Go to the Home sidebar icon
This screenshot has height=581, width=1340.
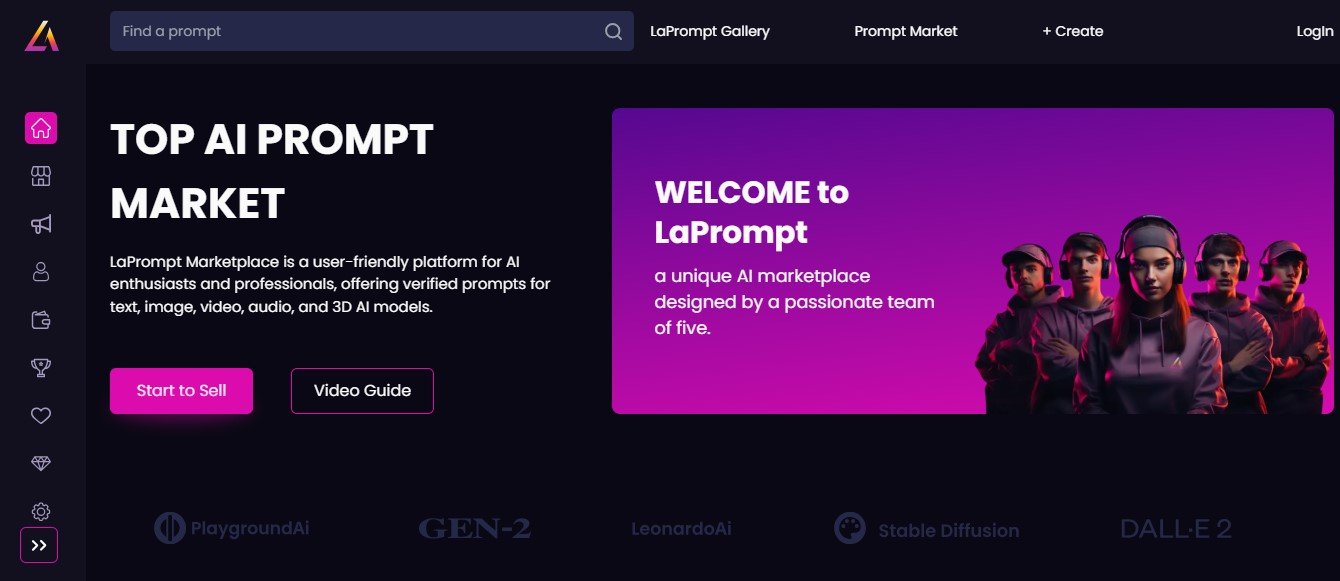[x=41, y=128]
